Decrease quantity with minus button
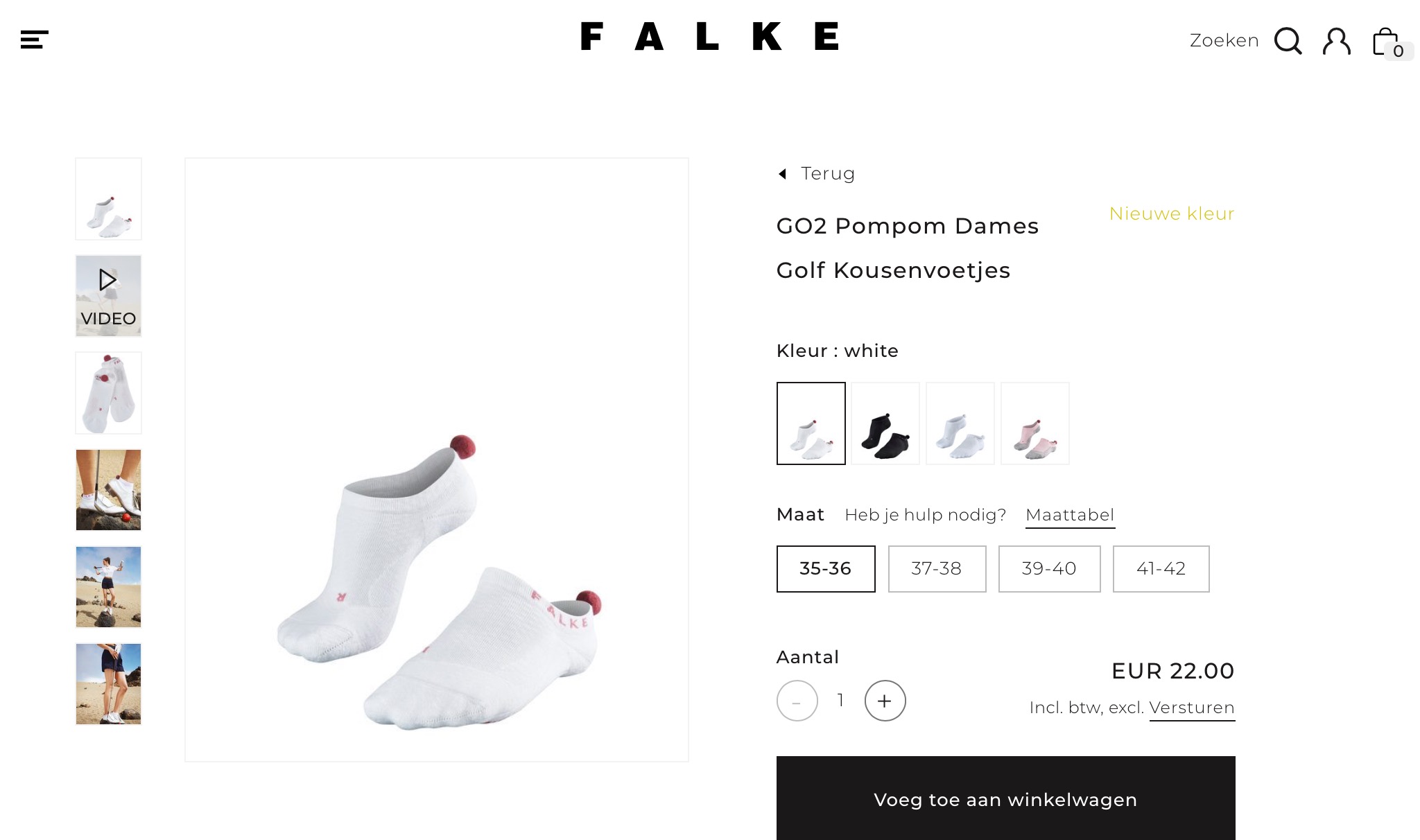Image resolution: width=1420 pixels, height=840 pixels. coord(797,701)
